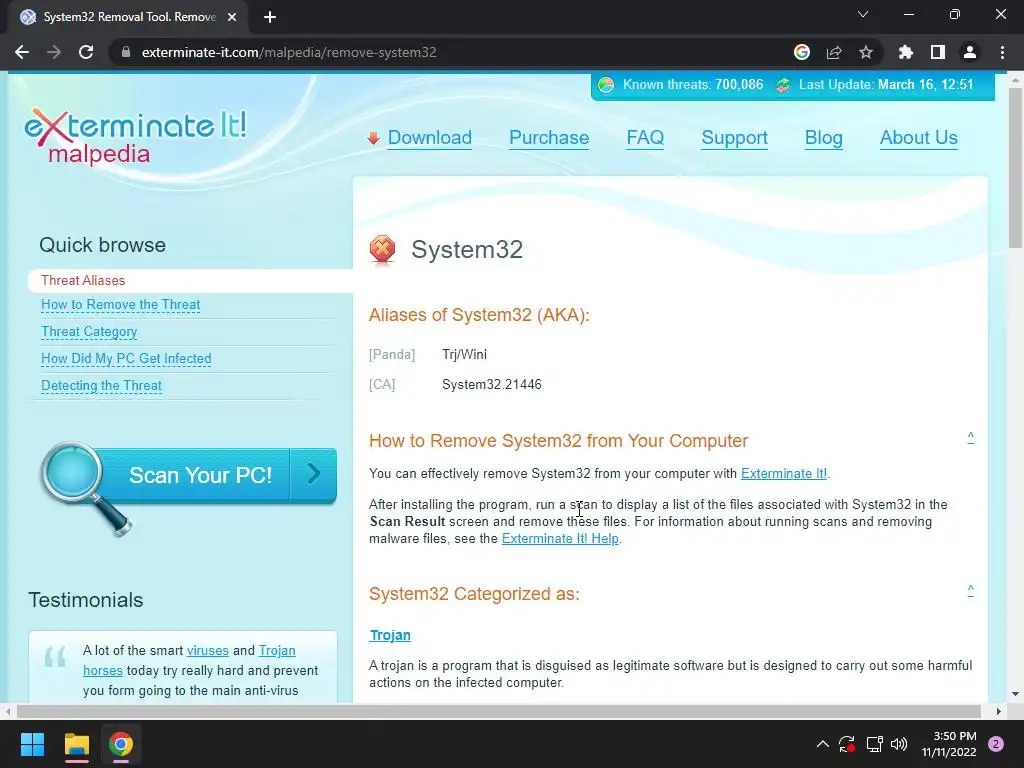Image resolution: width=1024 pixels, height=768 pixels.
Task: Open Chrome's three-dot menu
Action: 1002,52
